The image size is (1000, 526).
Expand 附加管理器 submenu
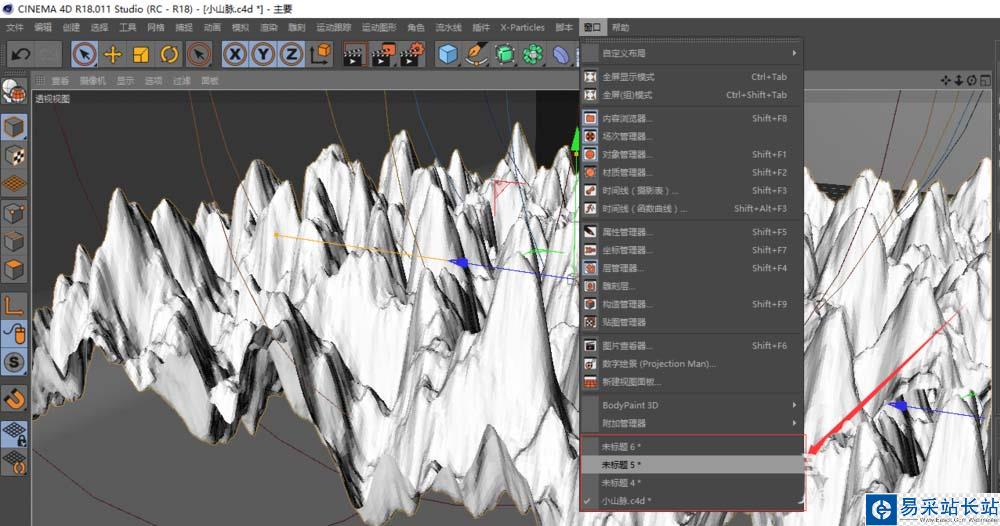coord(692,423)
